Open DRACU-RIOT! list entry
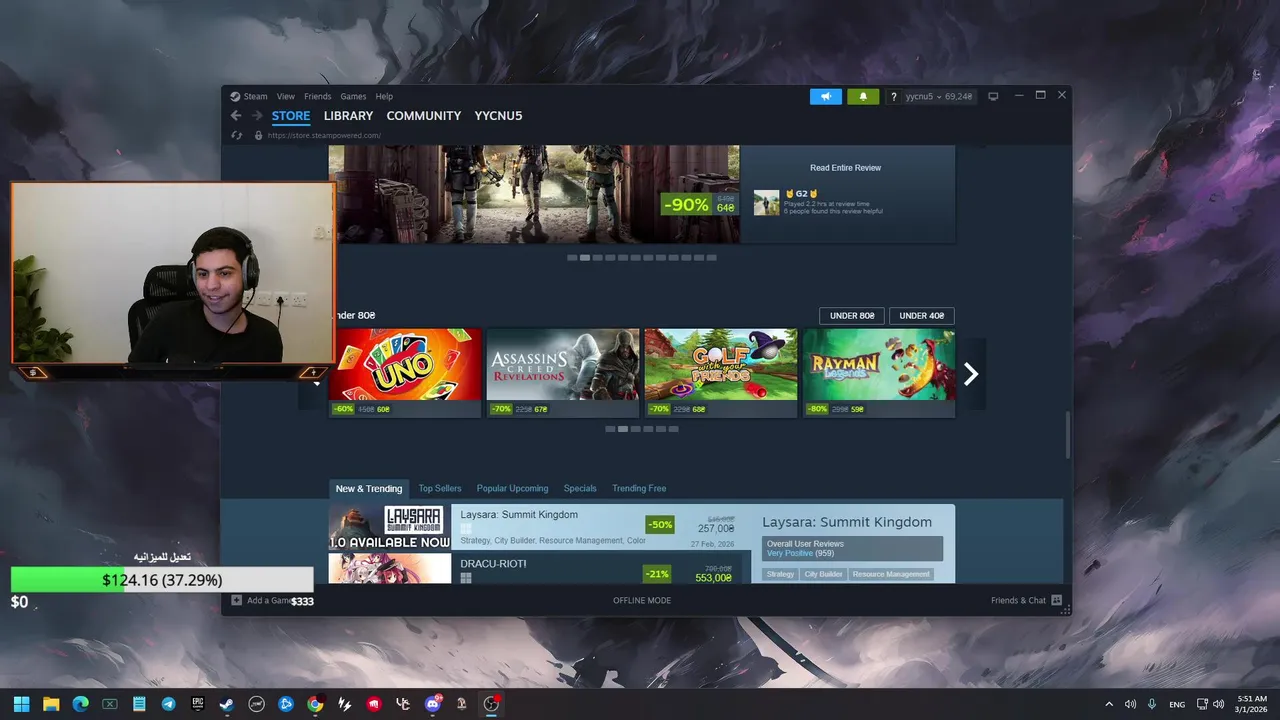The width and height of the screenshot is (1280, 720). click(x=540, y=568)
